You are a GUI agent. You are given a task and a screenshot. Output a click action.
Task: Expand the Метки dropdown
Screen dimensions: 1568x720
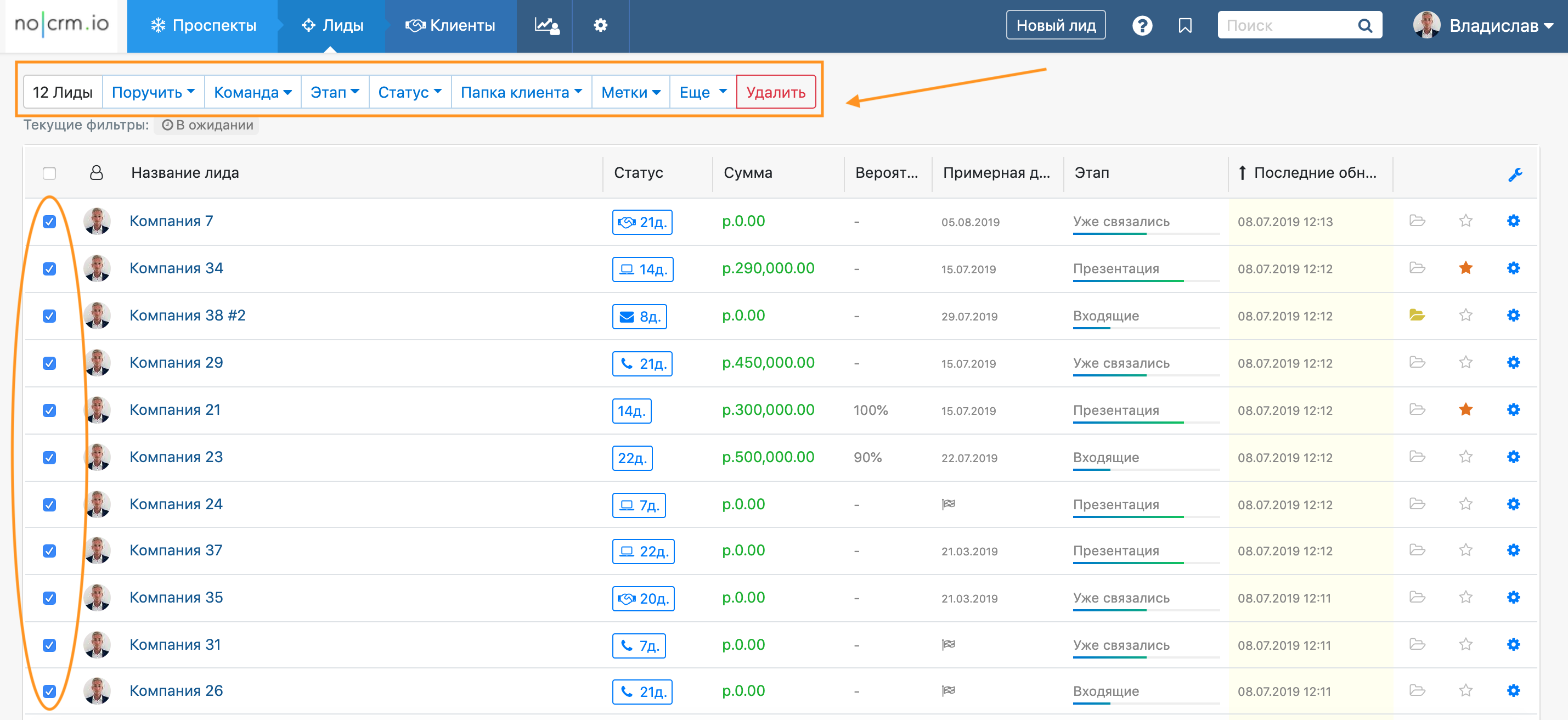630,92
